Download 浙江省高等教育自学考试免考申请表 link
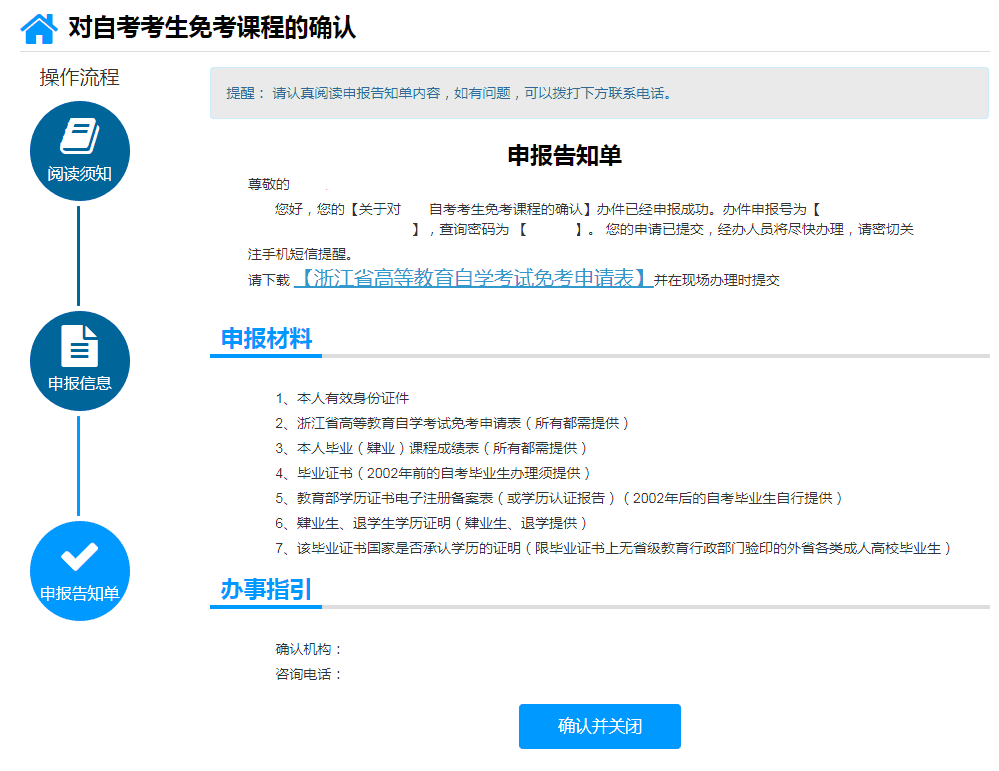This screenshot has height=771, width=999. pyautogui.click(x=474, y=279)
